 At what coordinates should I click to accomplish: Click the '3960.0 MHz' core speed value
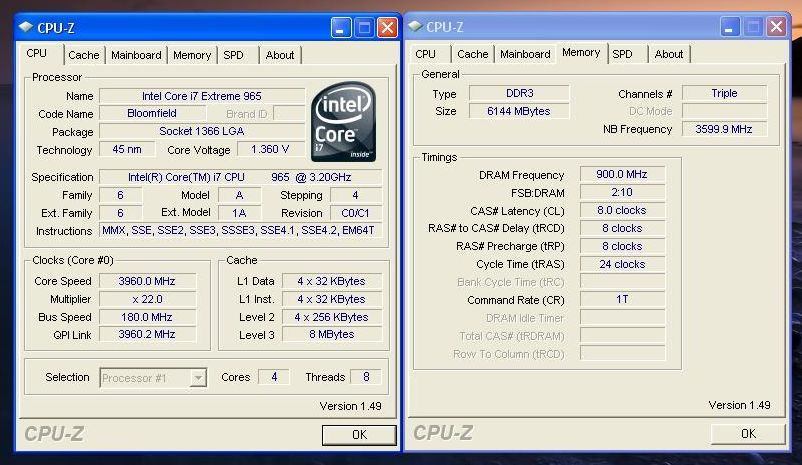[x=147, y=281]
